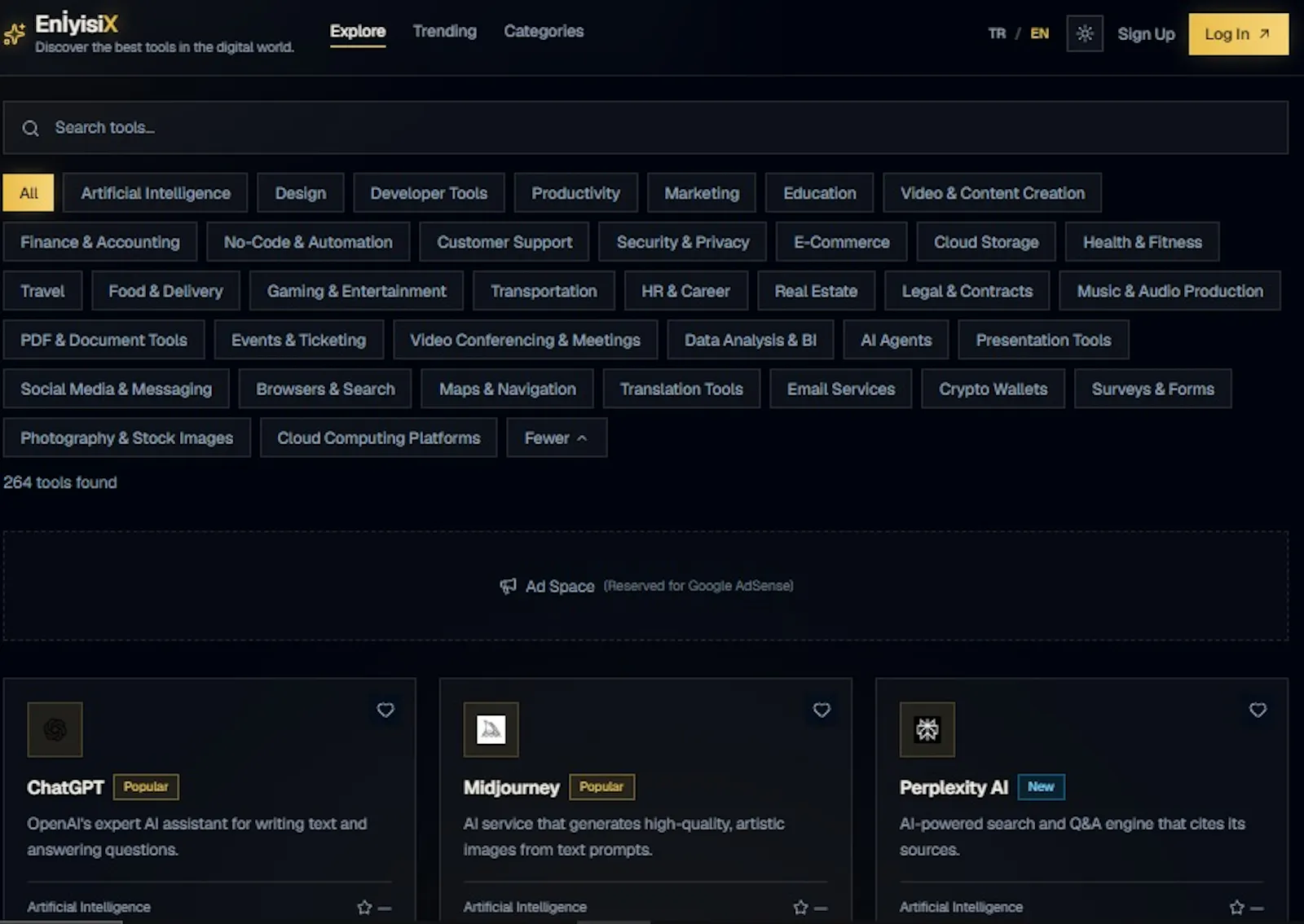Open the Categories tab
Viewport: 1304px width, 924px height.
pyautogui.click(x=544, y=31)
